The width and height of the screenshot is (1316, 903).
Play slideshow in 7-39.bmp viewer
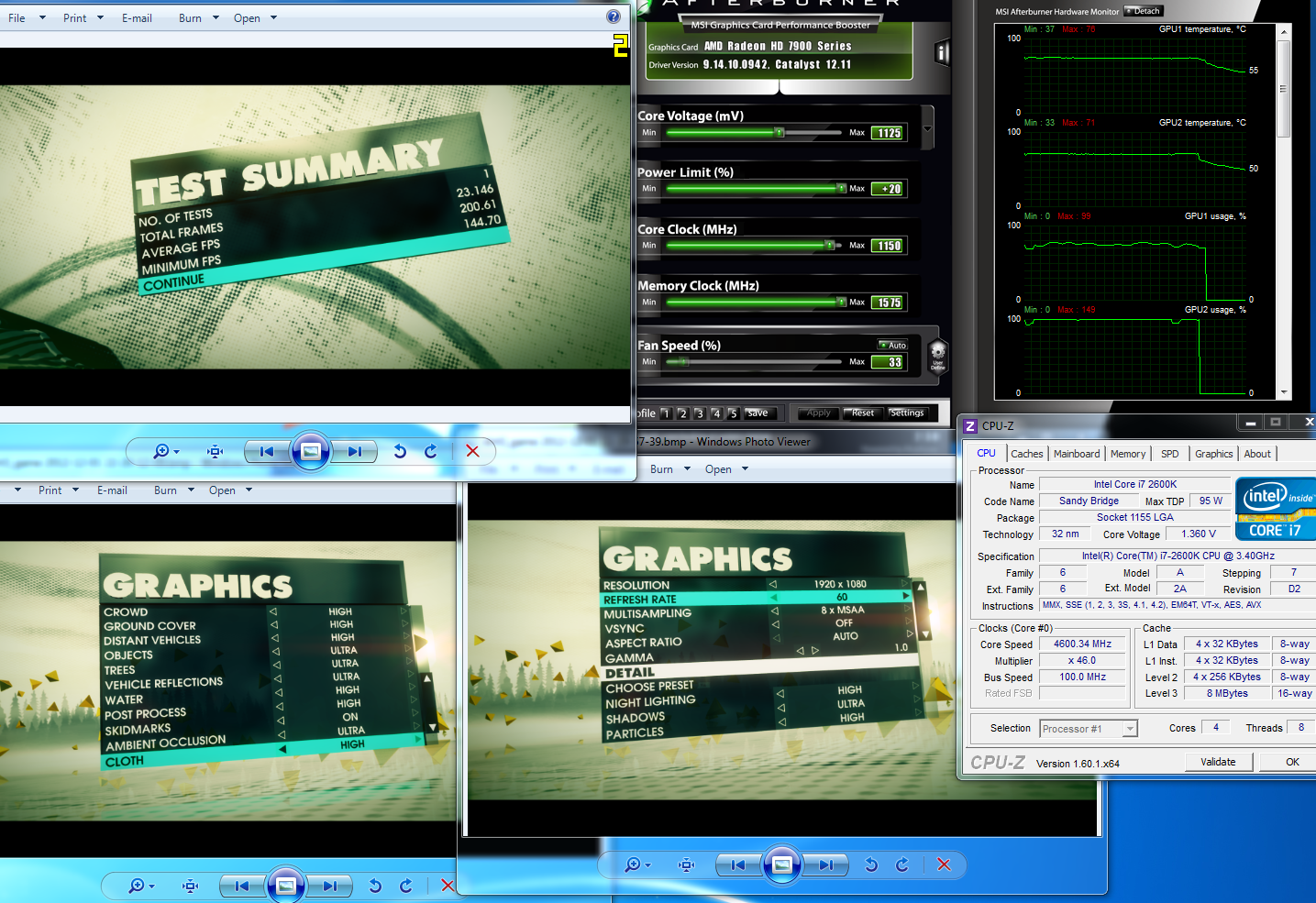[x=782, y=864]
